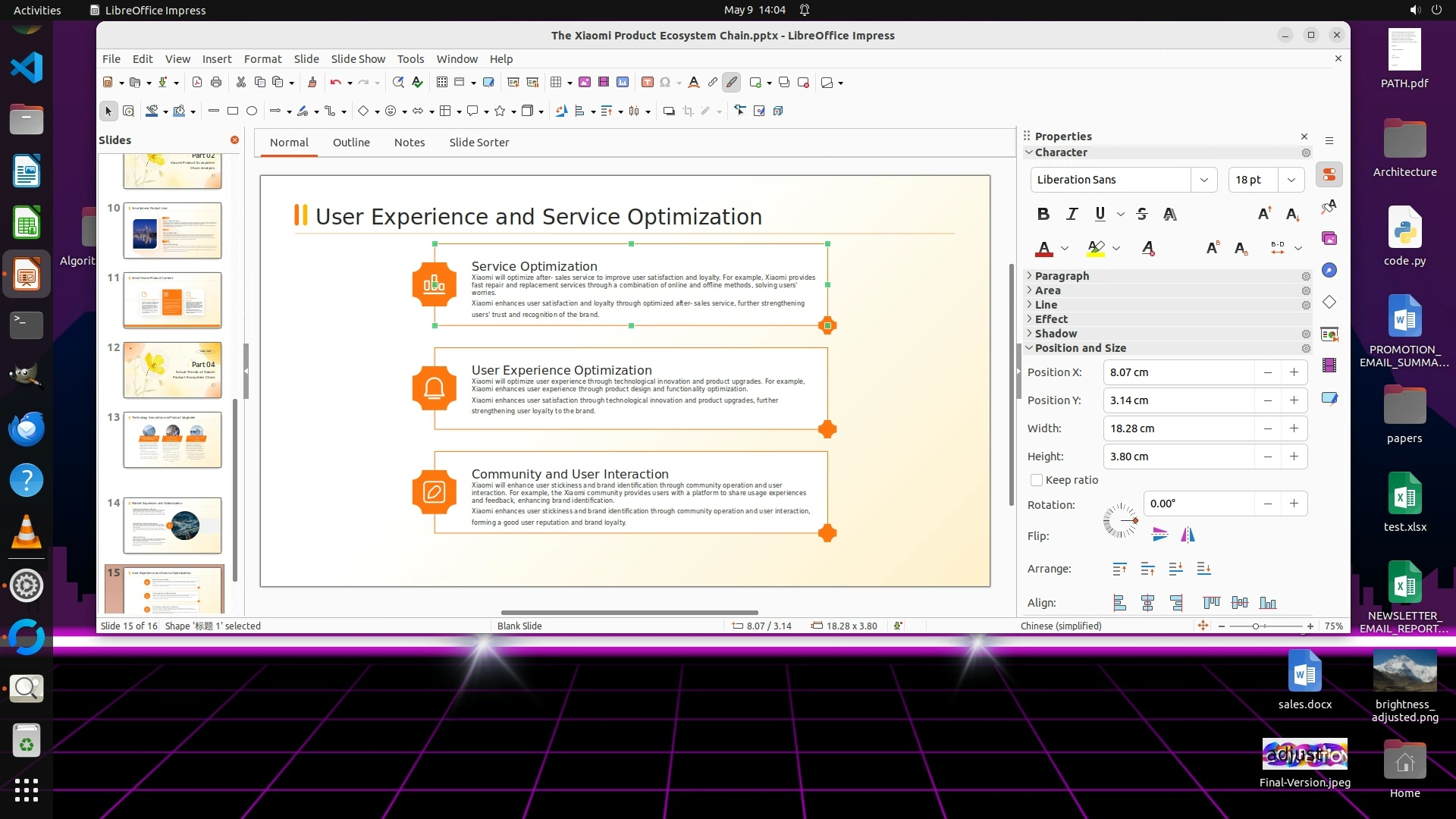Bring shape to front in Arrange
Screen dimensions: 1456x819
(1119, 569)
